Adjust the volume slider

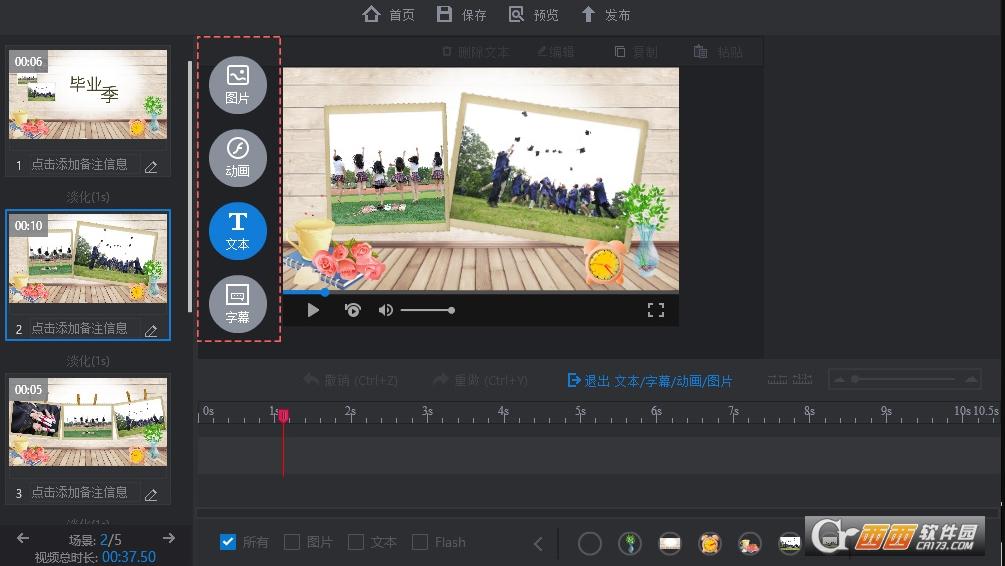(x=428, y=310)
